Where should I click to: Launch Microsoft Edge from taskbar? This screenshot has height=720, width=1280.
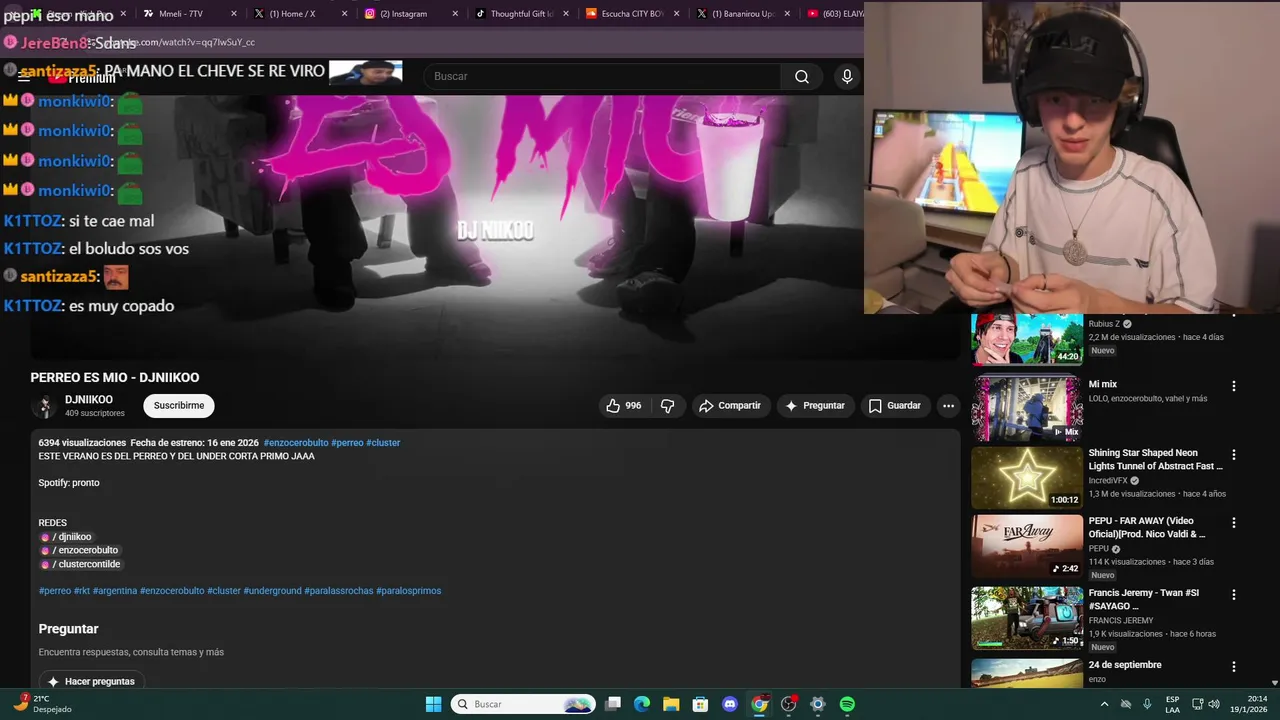point(642,704)
